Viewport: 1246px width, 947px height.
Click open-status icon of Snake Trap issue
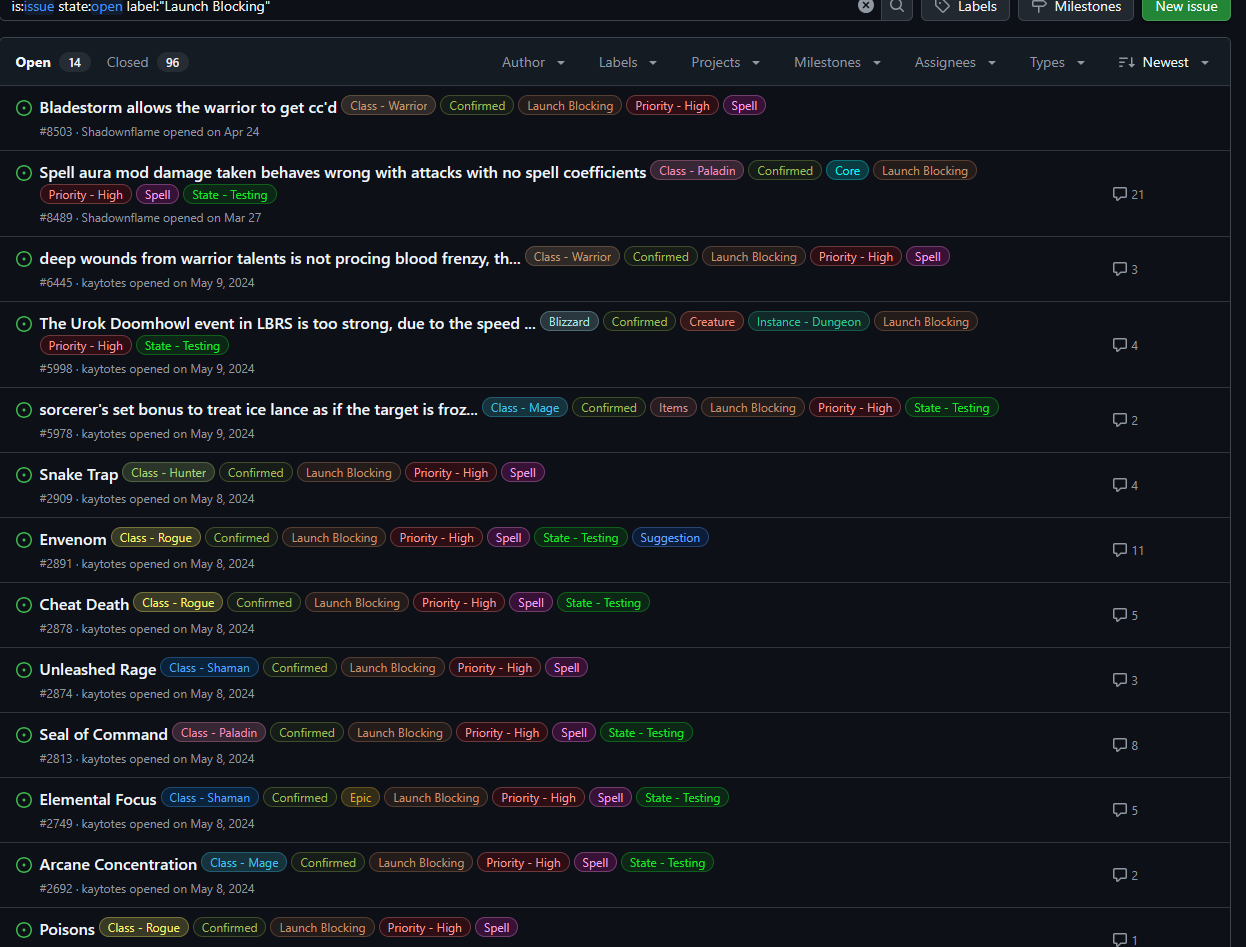tap(24, 474)
